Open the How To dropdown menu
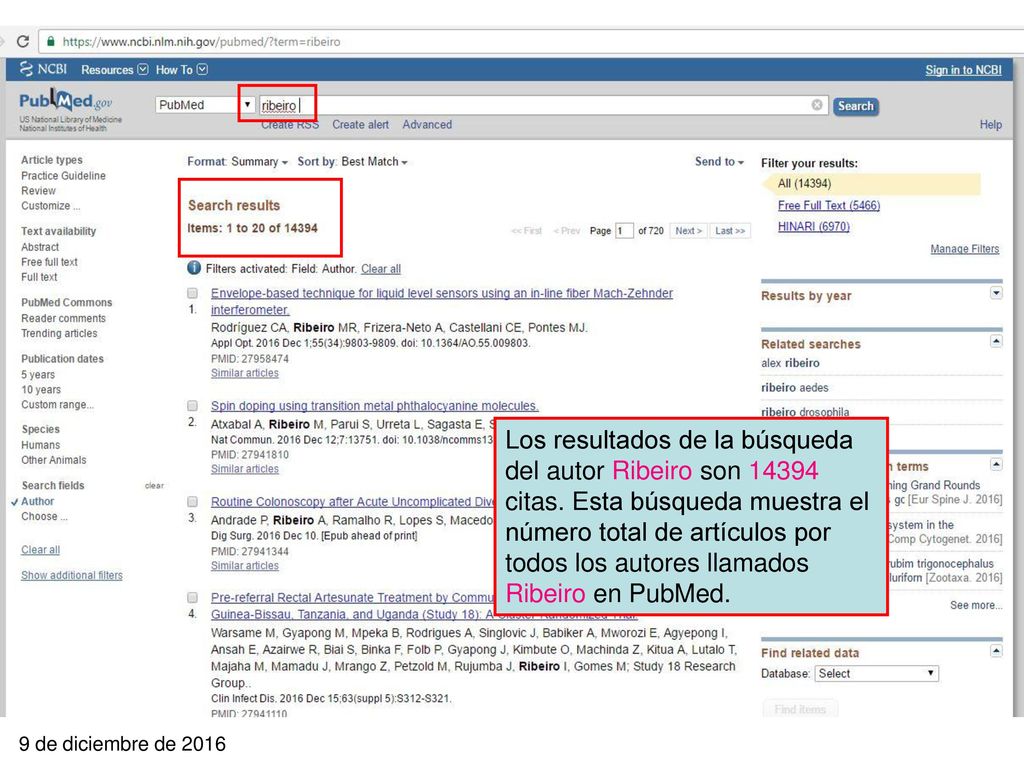Image resolution: width=1024 pixels, height=768 pixels. click(x=181, y=69)
